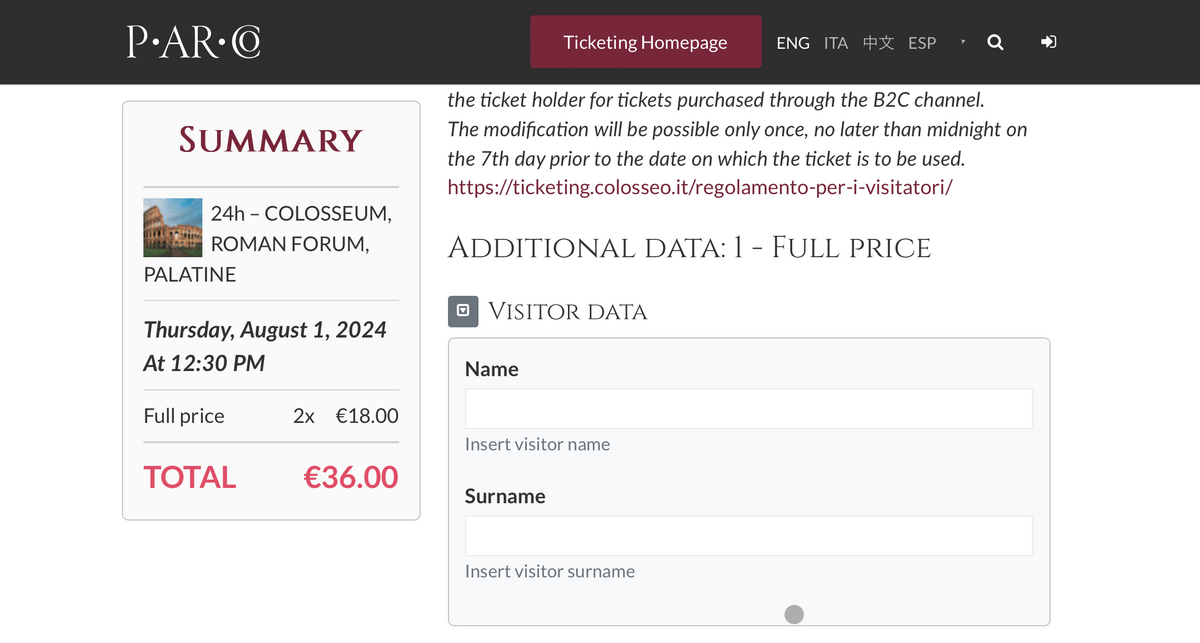Select the ESP language option
Viewport: 1200px width, 643px height.
922,43
